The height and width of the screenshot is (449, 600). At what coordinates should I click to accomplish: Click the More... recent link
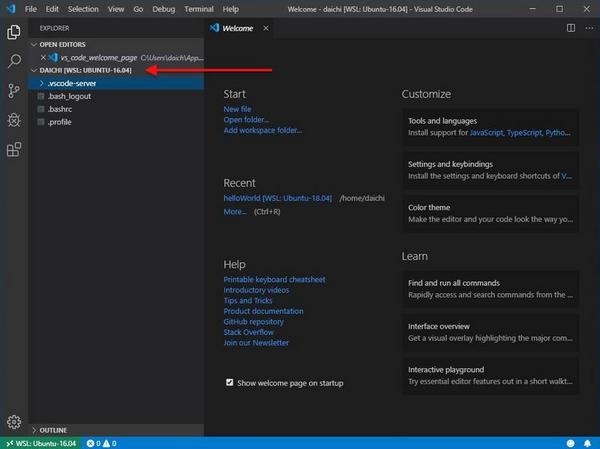pos(235,212)
